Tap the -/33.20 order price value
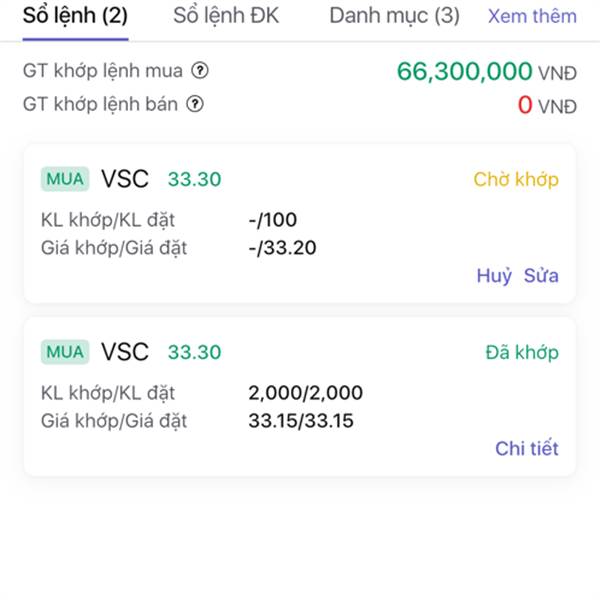This screenshot has height=600, width=600. [282, 248]
